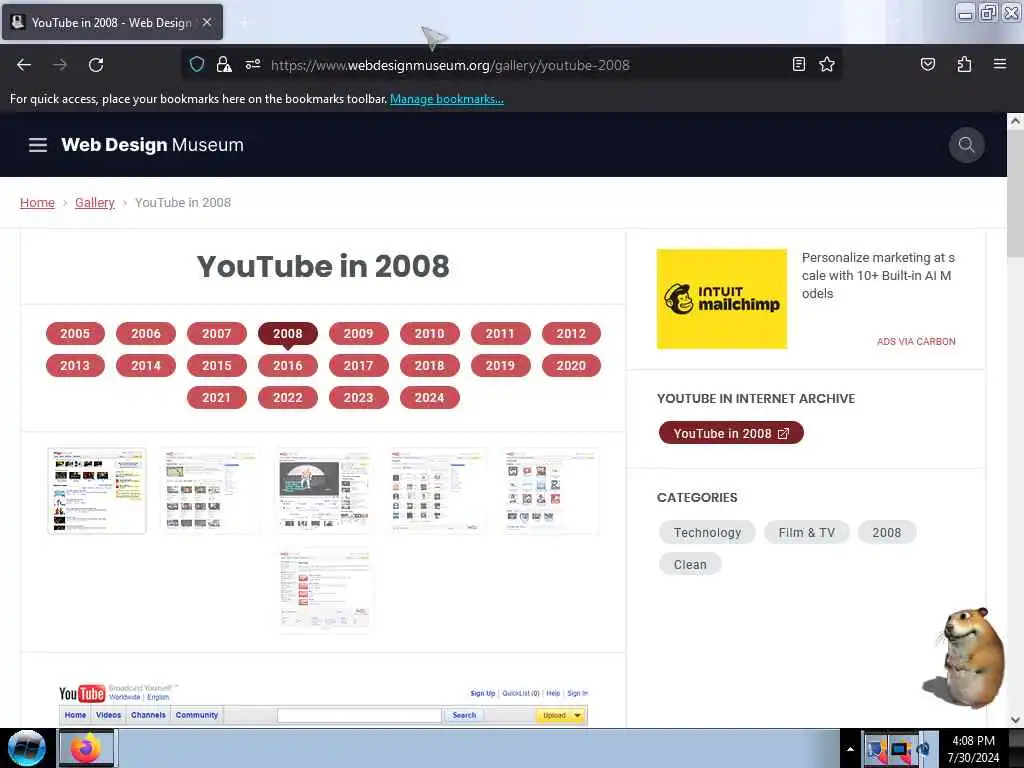
Task: Select year 2023 pill
Action: tap(359, 398)
